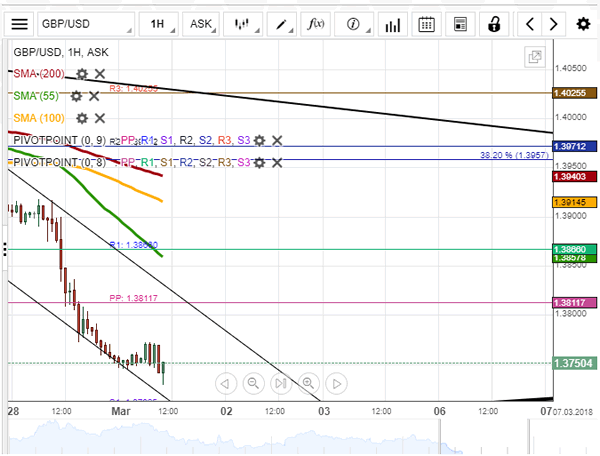The width and height of the screenshot is (600, 456).
Task: Go to previous chart with left arrow
Action: point(530,24)
